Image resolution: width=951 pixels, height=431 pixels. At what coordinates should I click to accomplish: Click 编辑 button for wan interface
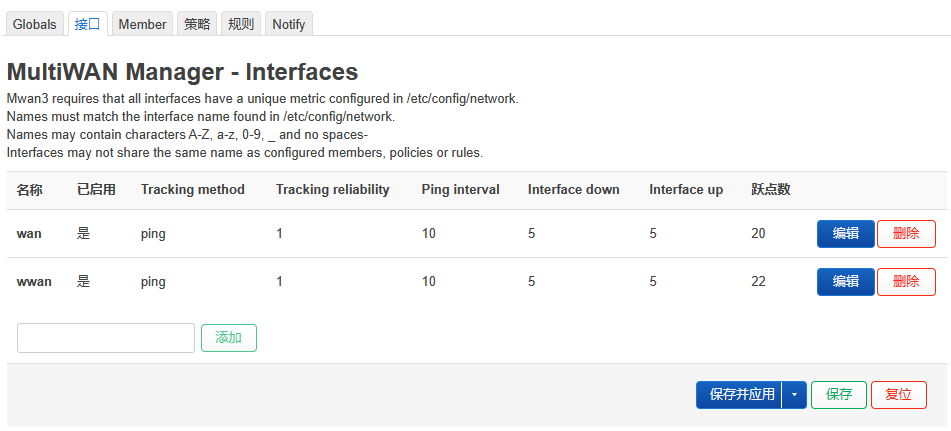(x=845, y=234)
